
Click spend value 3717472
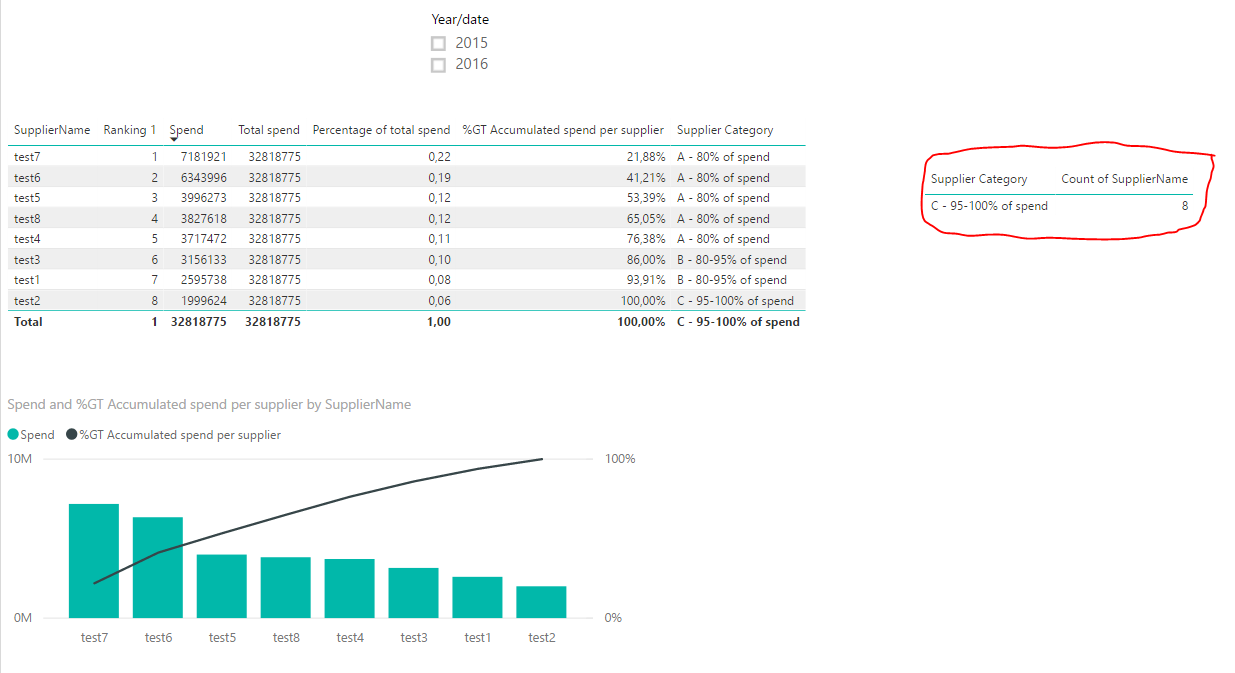pos(203,239)
